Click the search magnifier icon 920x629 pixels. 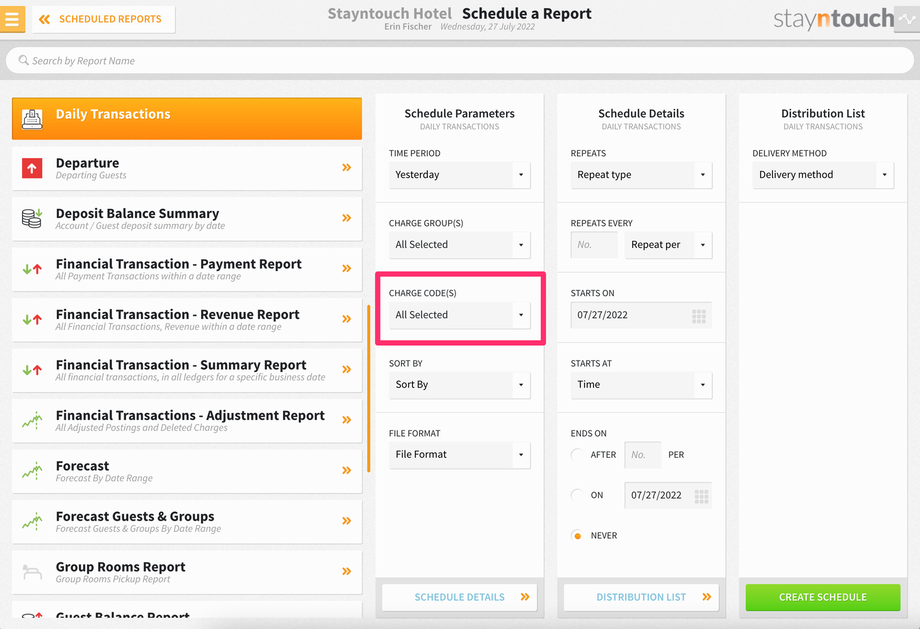tap(23, 60)
